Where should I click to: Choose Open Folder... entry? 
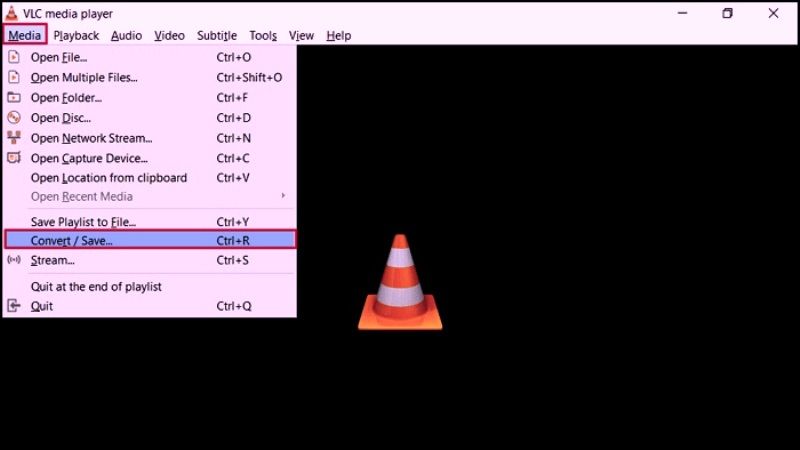click(x=149, y=97)
